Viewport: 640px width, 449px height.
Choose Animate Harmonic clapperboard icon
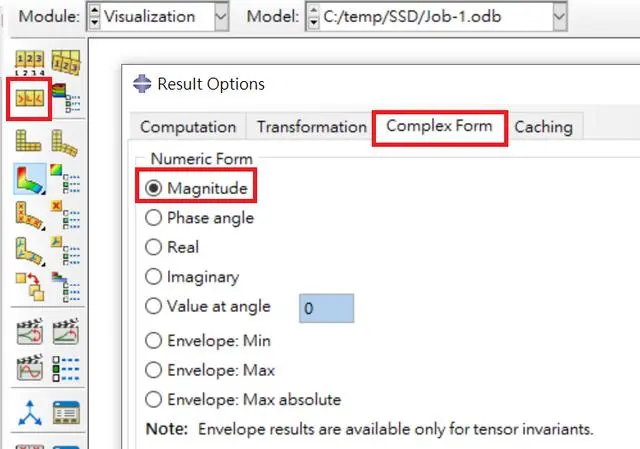(29, 367)
